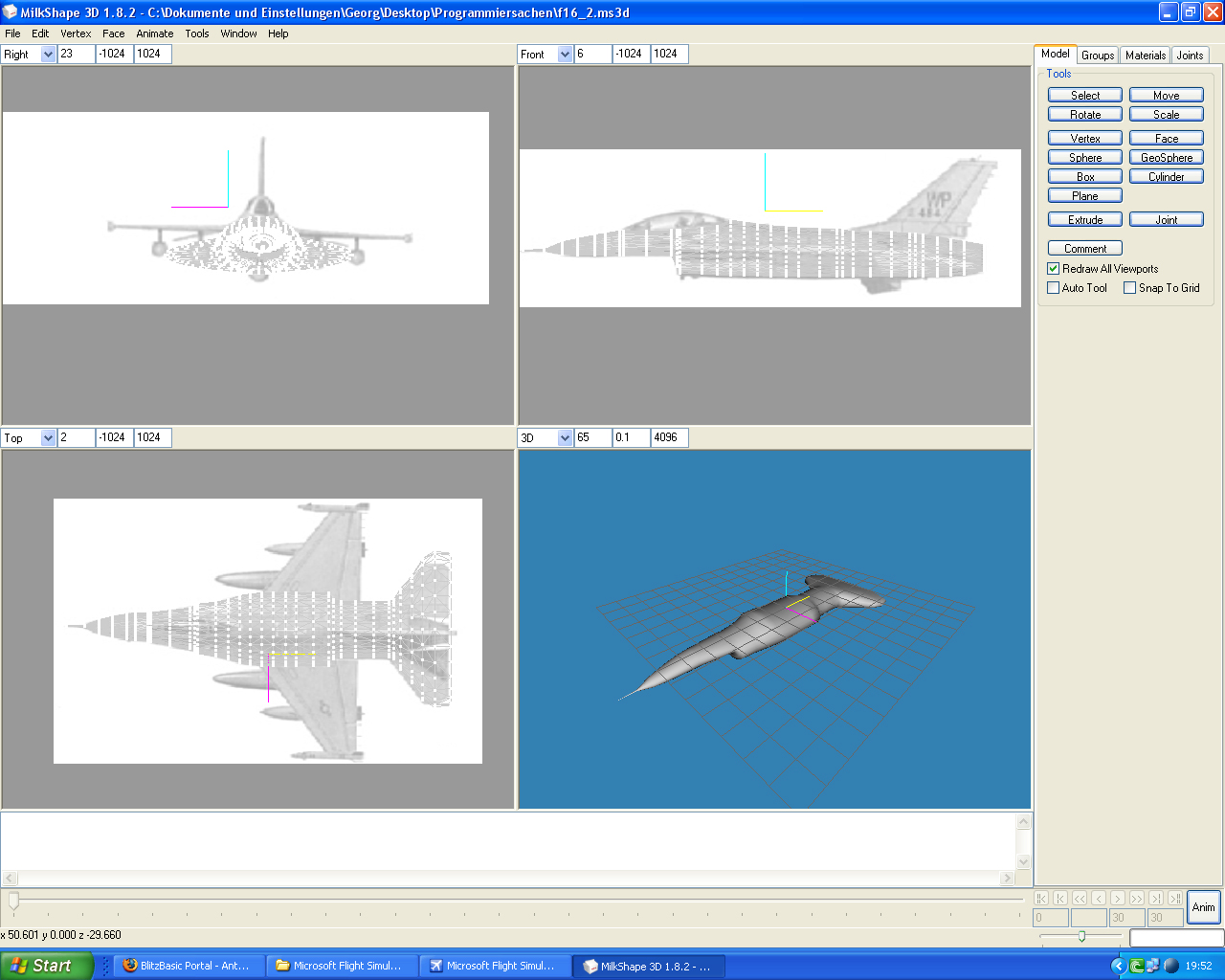
Task: Open the Vertex menu
Action: coord(76,33)
